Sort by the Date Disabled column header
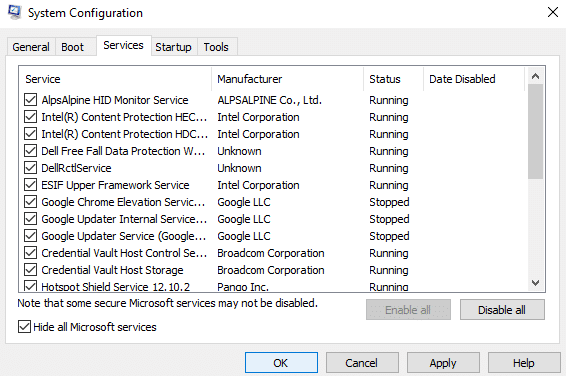Viewport: 566px width, 376px height. click(474, 79)
